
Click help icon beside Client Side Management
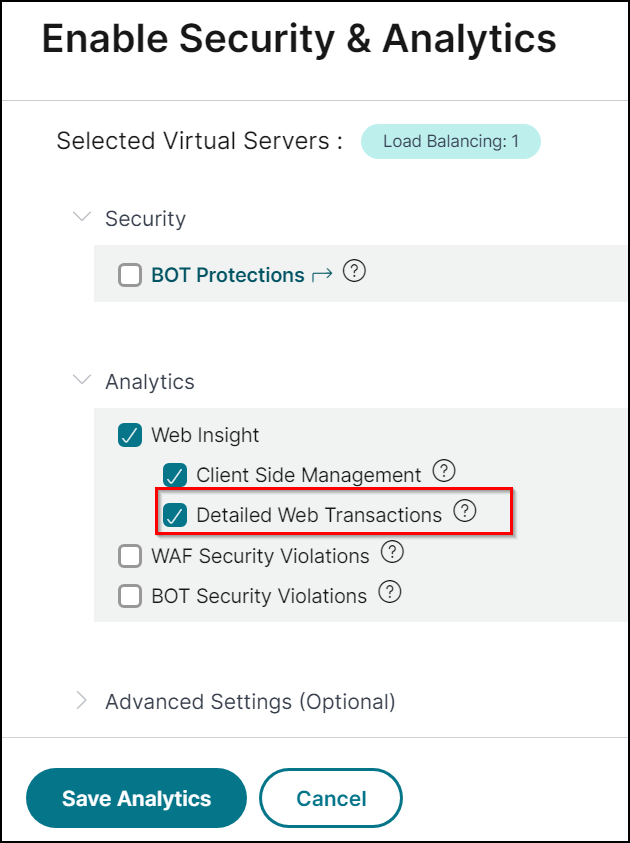click(x=444, y=471)
